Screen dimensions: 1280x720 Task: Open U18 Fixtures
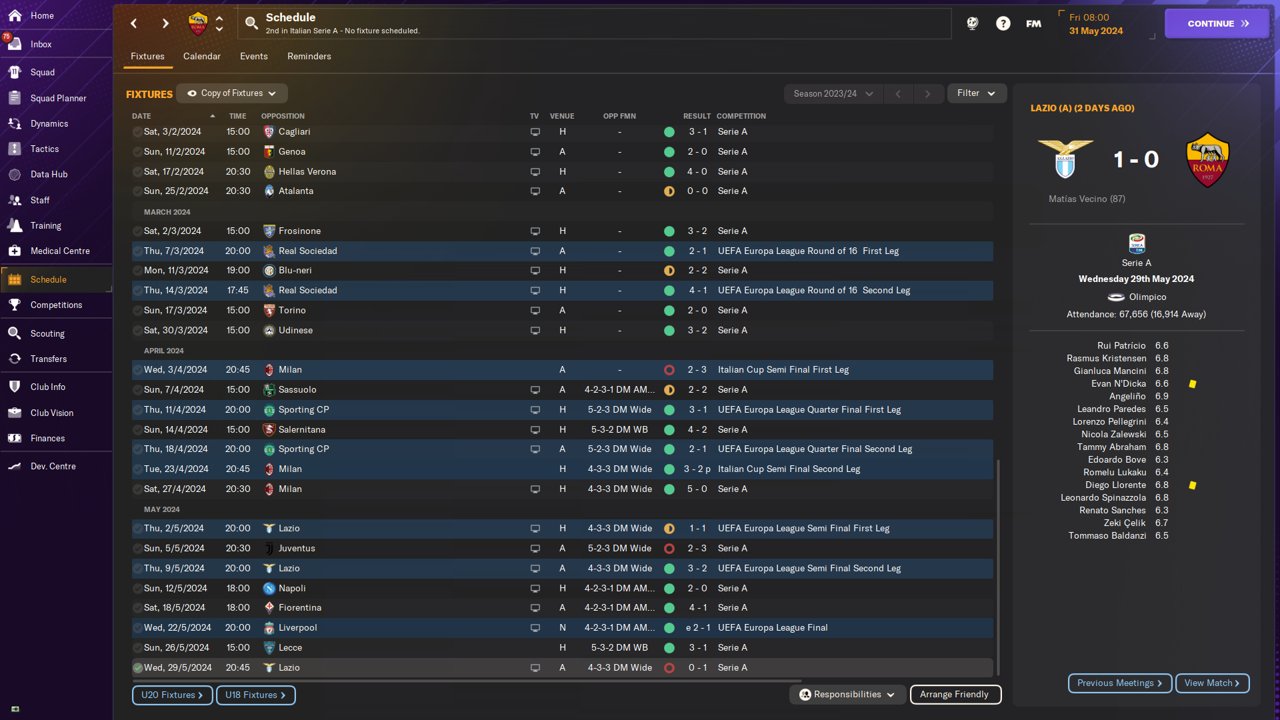tap(256, 695)
